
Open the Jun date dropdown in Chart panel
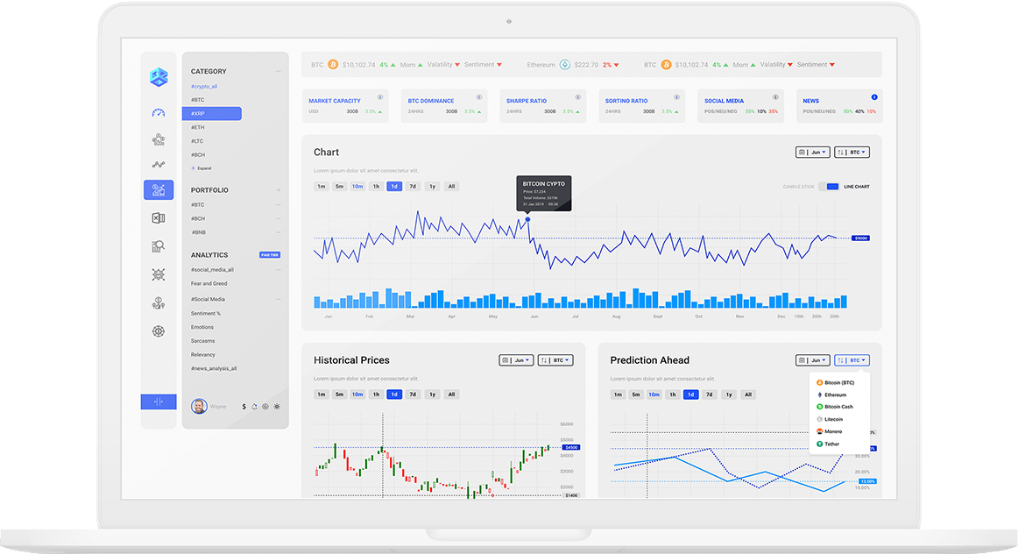pos(812,152)
